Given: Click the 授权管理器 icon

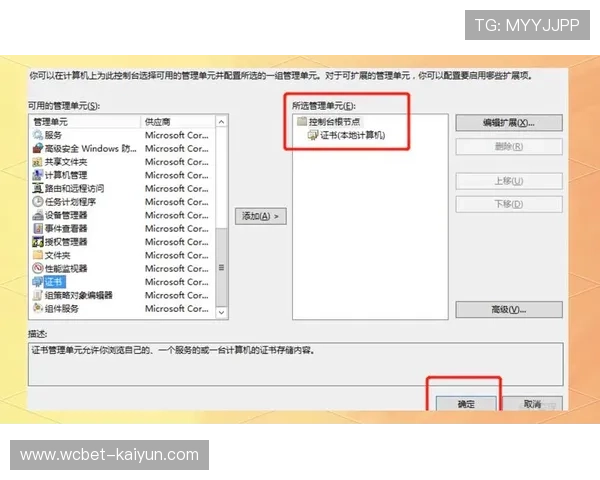Looking at the screenshot, I should click(38, 242).
